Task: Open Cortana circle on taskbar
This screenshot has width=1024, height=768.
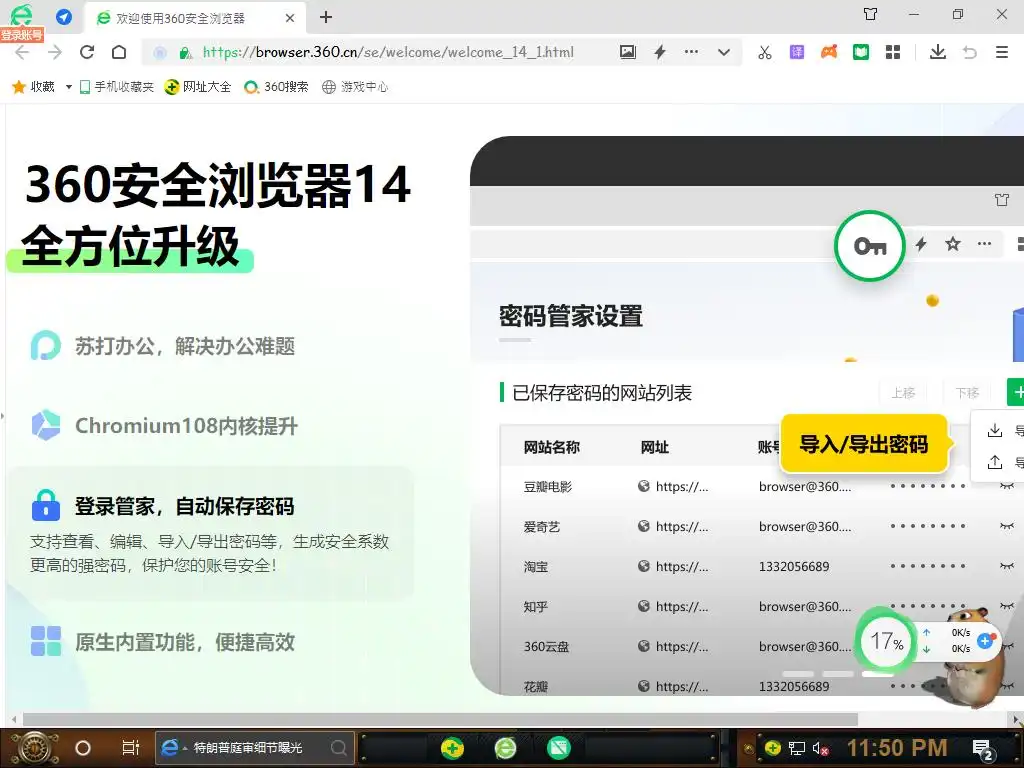Action: 83,748
